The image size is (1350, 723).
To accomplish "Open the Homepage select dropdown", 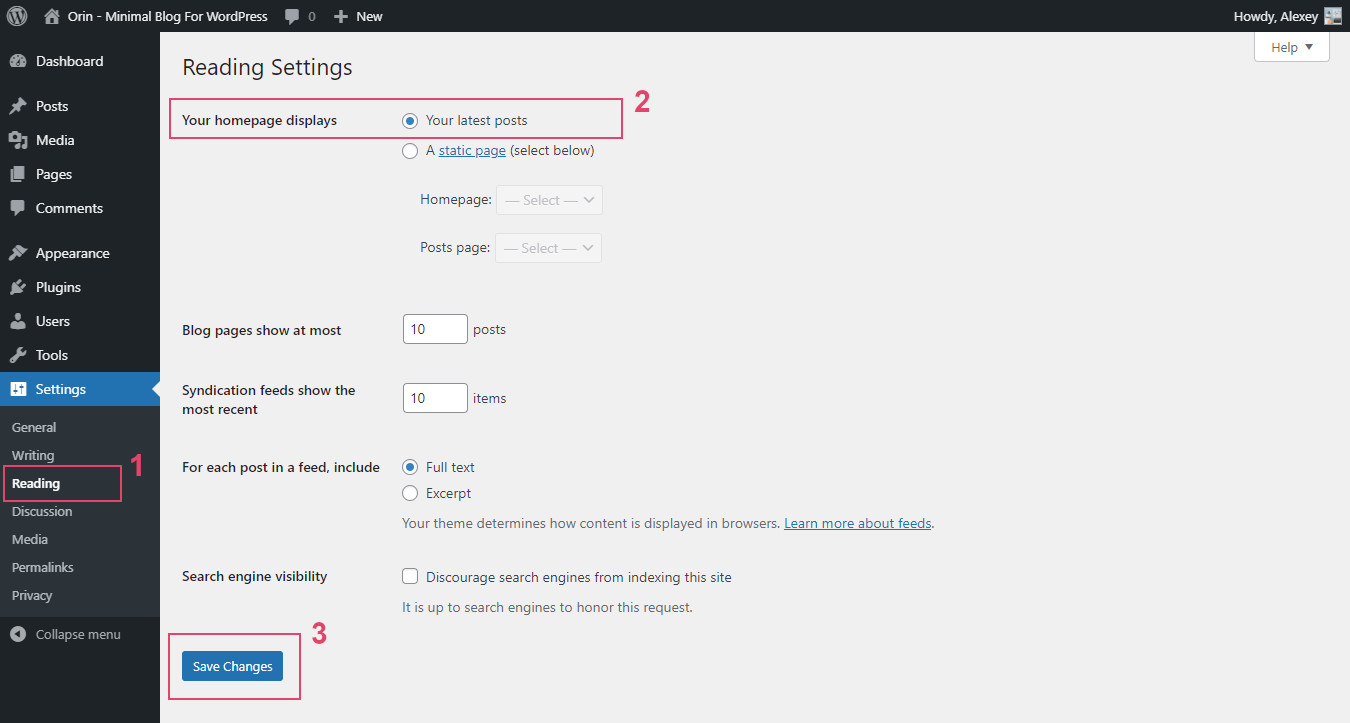I will [x=549, y=200].
